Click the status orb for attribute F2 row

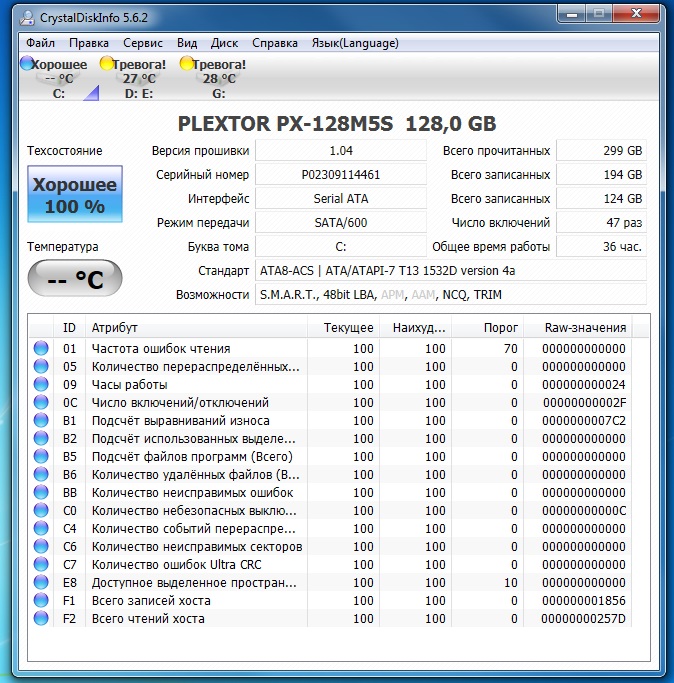41,619
